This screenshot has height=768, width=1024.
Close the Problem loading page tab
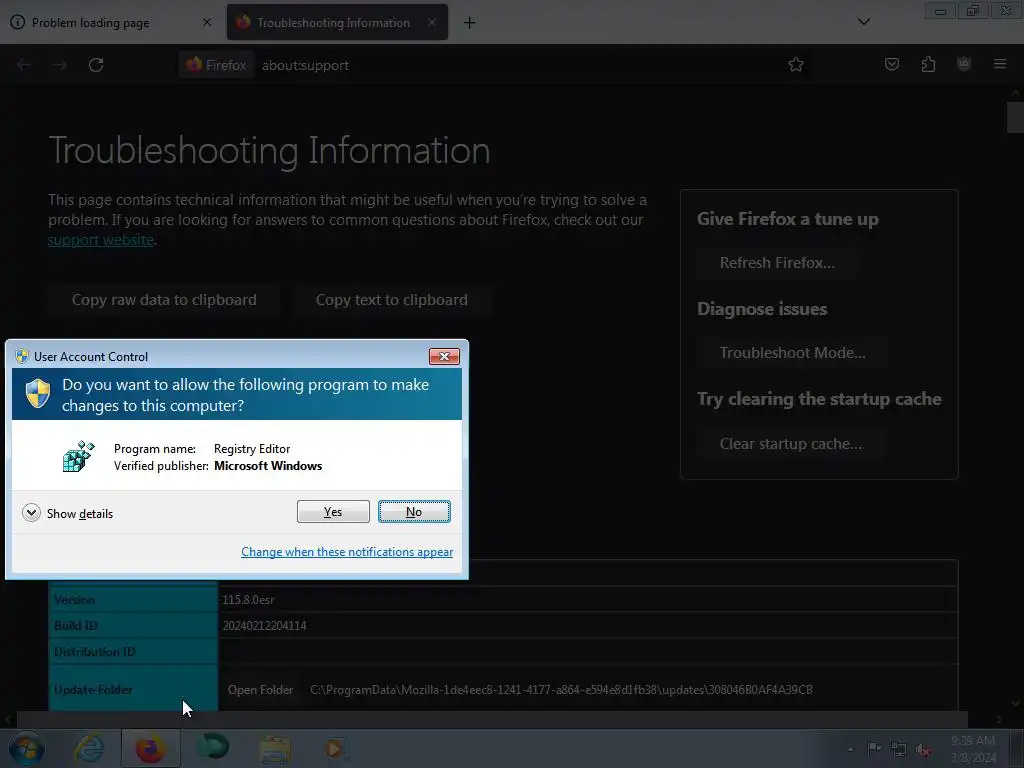click(207, 22)
